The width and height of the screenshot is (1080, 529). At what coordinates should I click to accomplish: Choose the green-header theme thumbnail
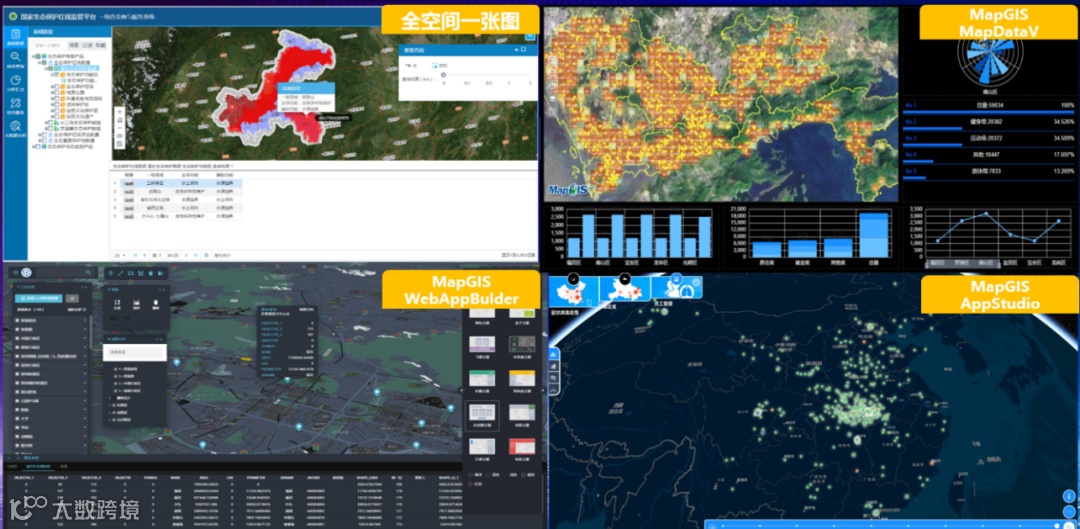pos(482,378)
